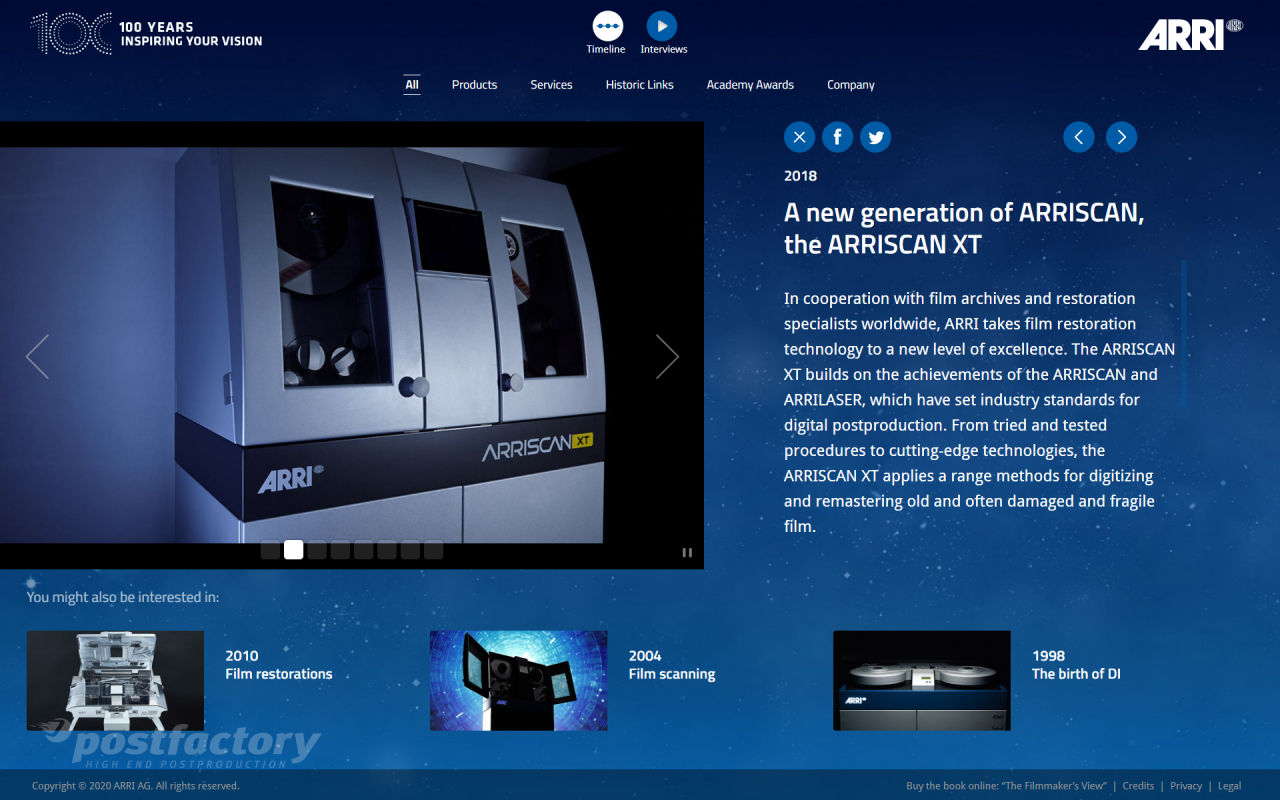
Task: Show the next slideshow image
Action: pyautogui.click(x=667, y=356)
